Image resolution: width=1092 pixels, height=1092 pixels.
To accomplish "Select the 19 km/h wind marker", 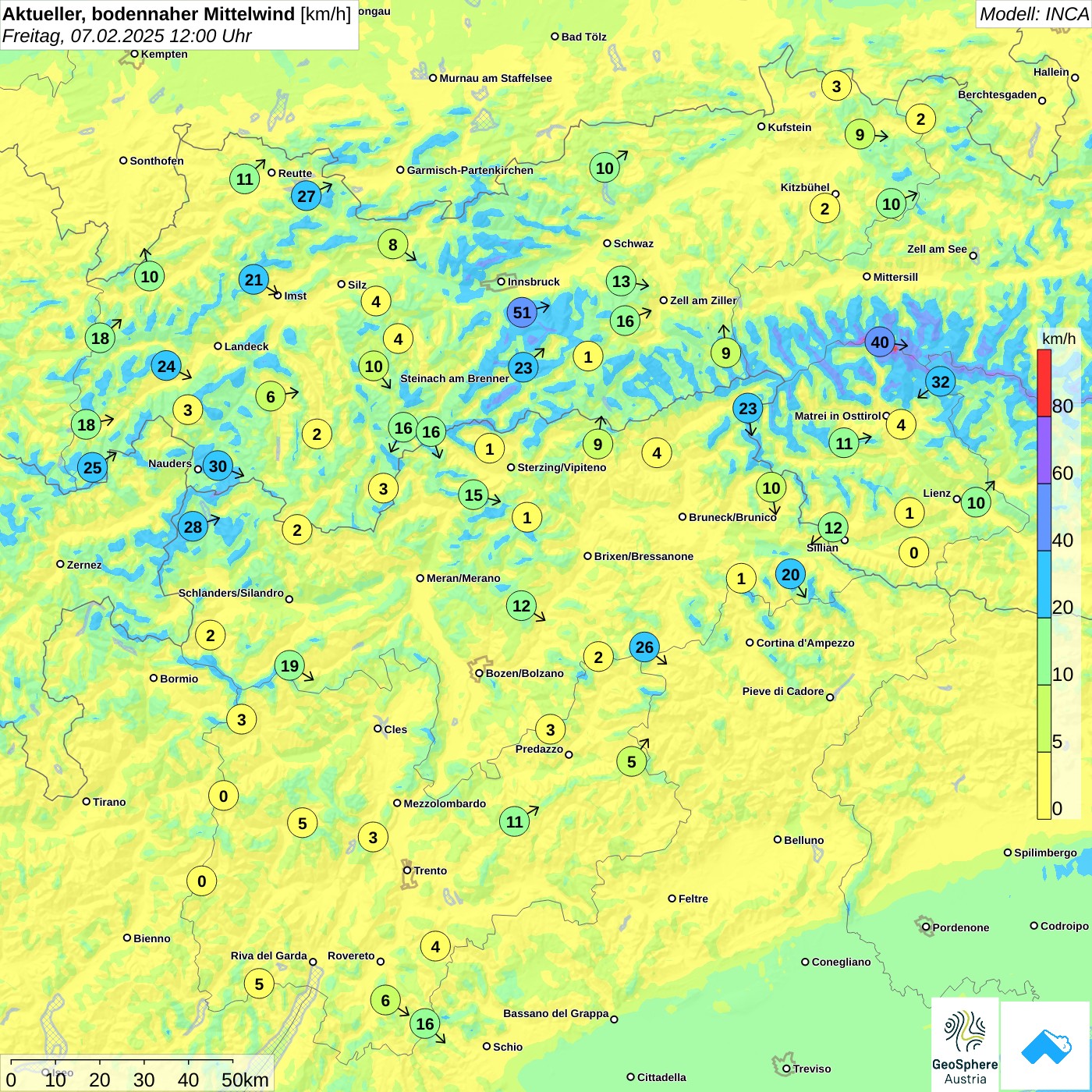I will 289,666.
